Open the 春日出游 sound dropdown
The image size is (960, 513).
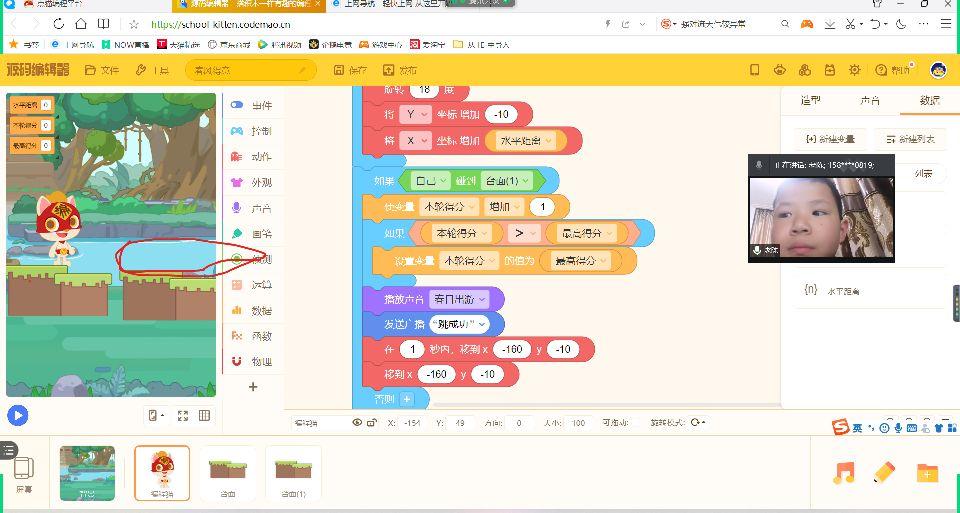tap(459, 299)
